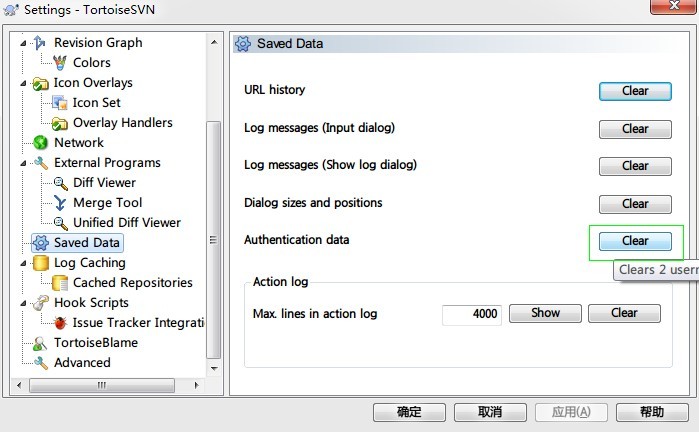Collapse the Log Caching tree node
This screenshot has width=699, height=432.
23,263
